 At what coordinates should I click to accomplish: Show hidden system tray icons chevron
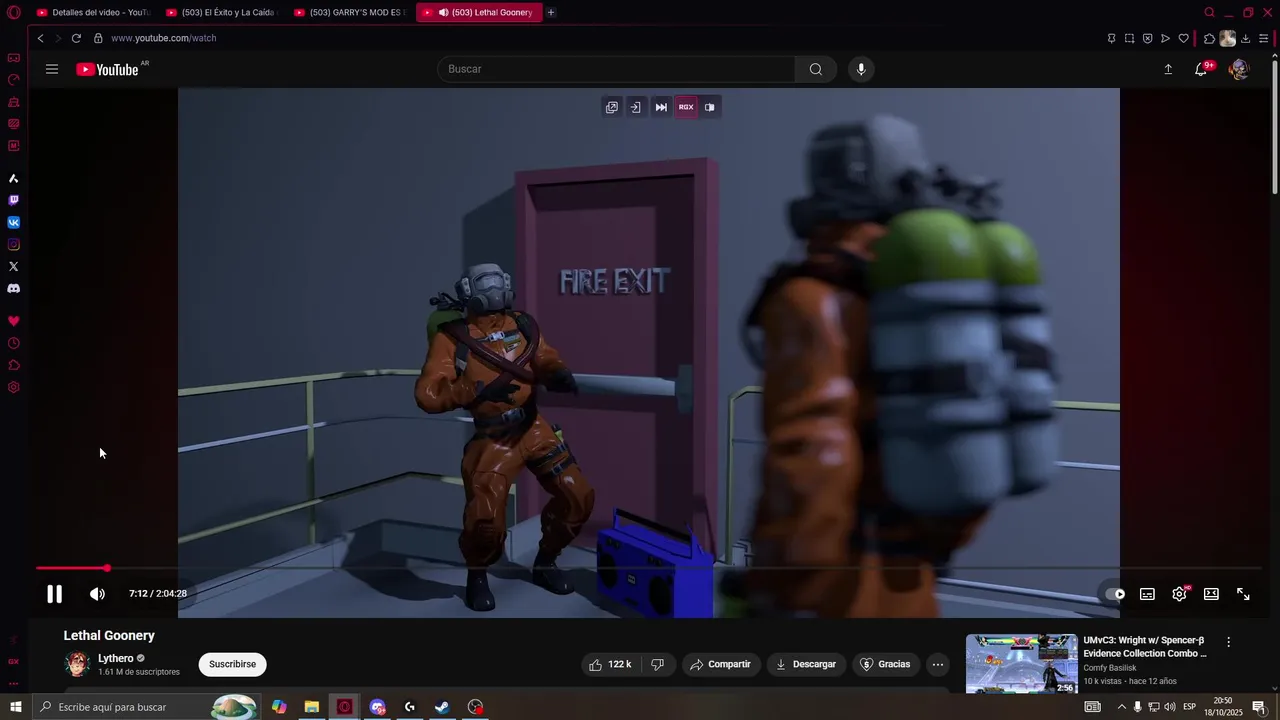pos(1121,707)
